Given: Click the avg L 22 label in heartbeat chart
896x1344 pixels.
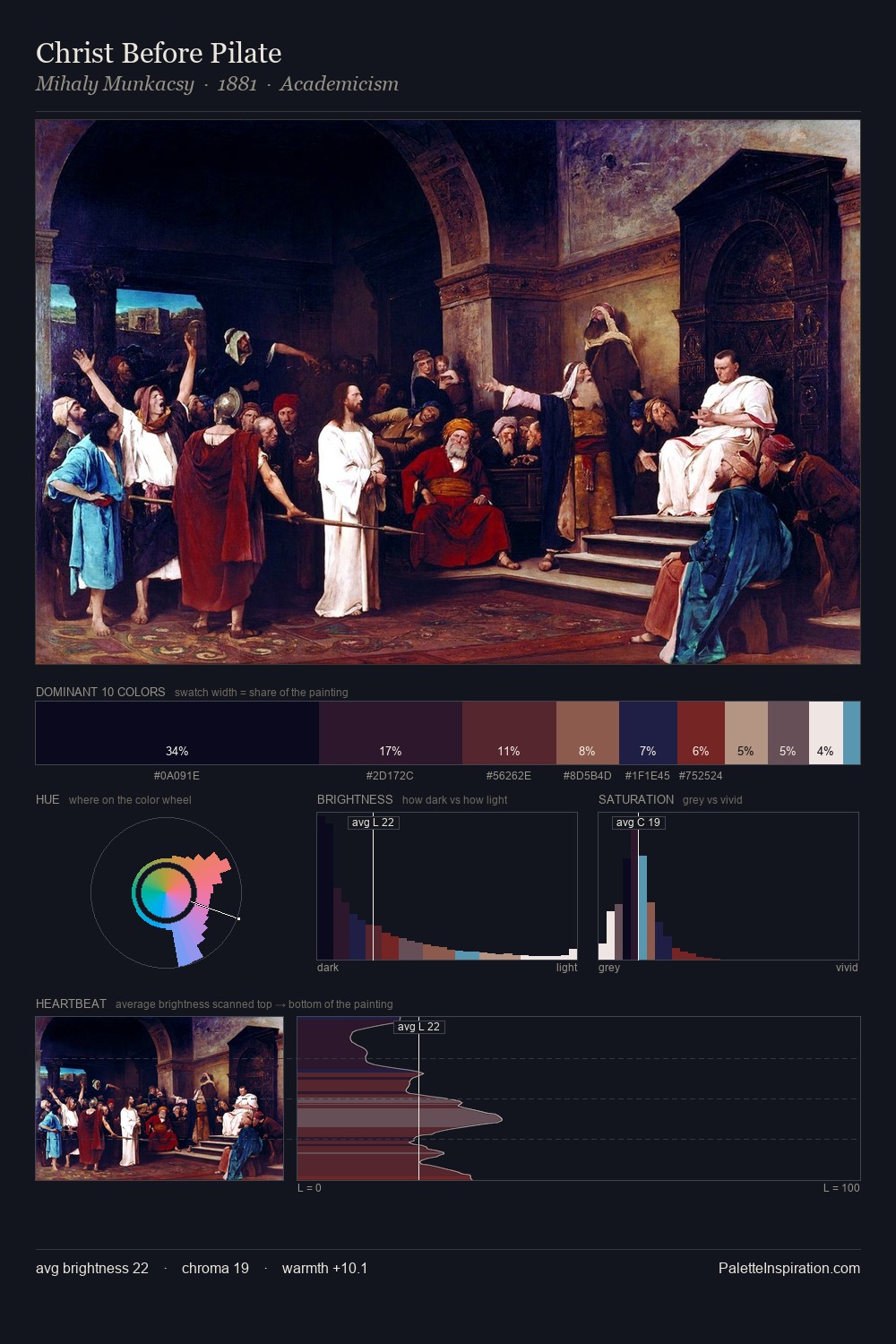Looking at the screenshot, I should pyautogui.click(x=418, y=1027).
